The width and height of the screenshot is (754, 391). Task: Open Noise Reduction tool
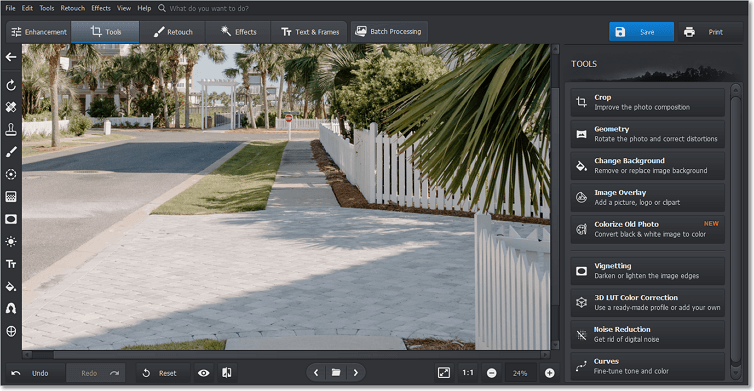pyautogui.click(x=647, y=334)
